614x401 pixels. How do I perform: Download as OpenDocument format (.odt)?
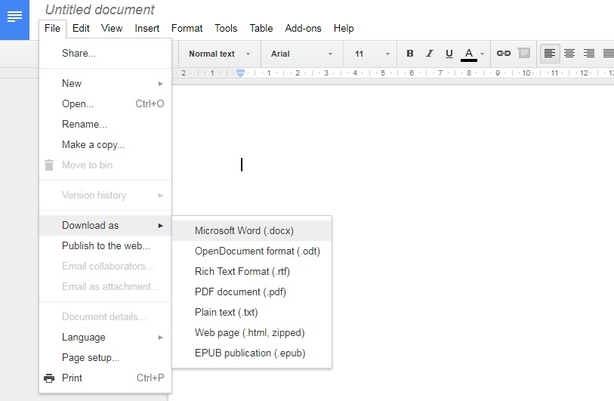click(252, 251)
